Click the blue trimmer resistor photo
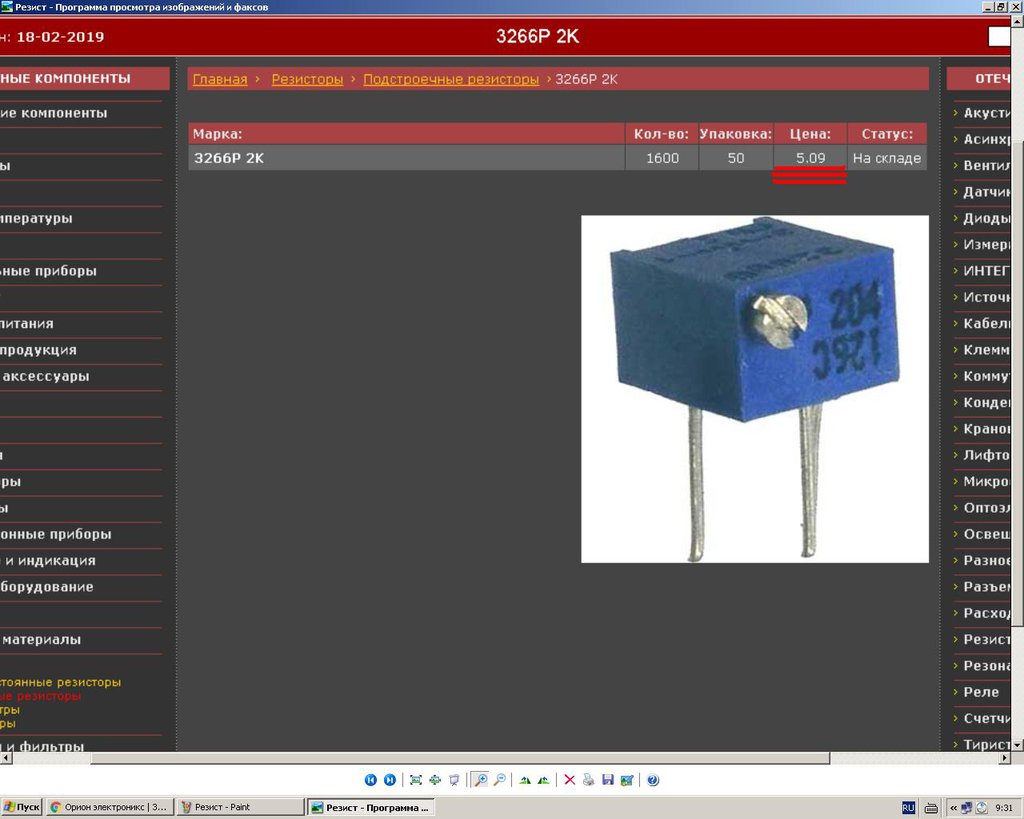Viewport: 1024px width, 819px height. (x=755, y=389)
